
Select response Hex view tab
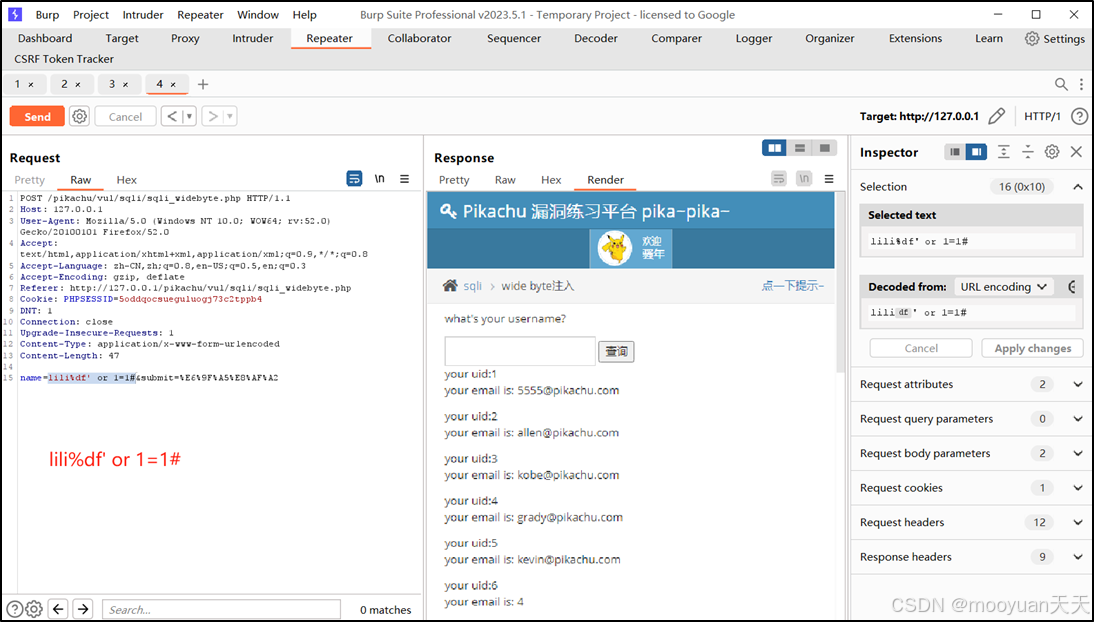pos(551,179)
